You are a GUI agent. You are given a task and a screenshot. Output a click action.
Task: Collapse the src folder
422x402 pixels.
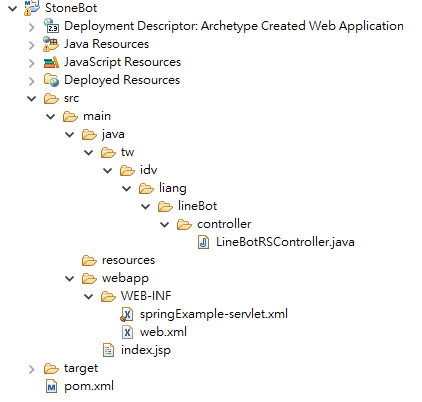[32, 98]
